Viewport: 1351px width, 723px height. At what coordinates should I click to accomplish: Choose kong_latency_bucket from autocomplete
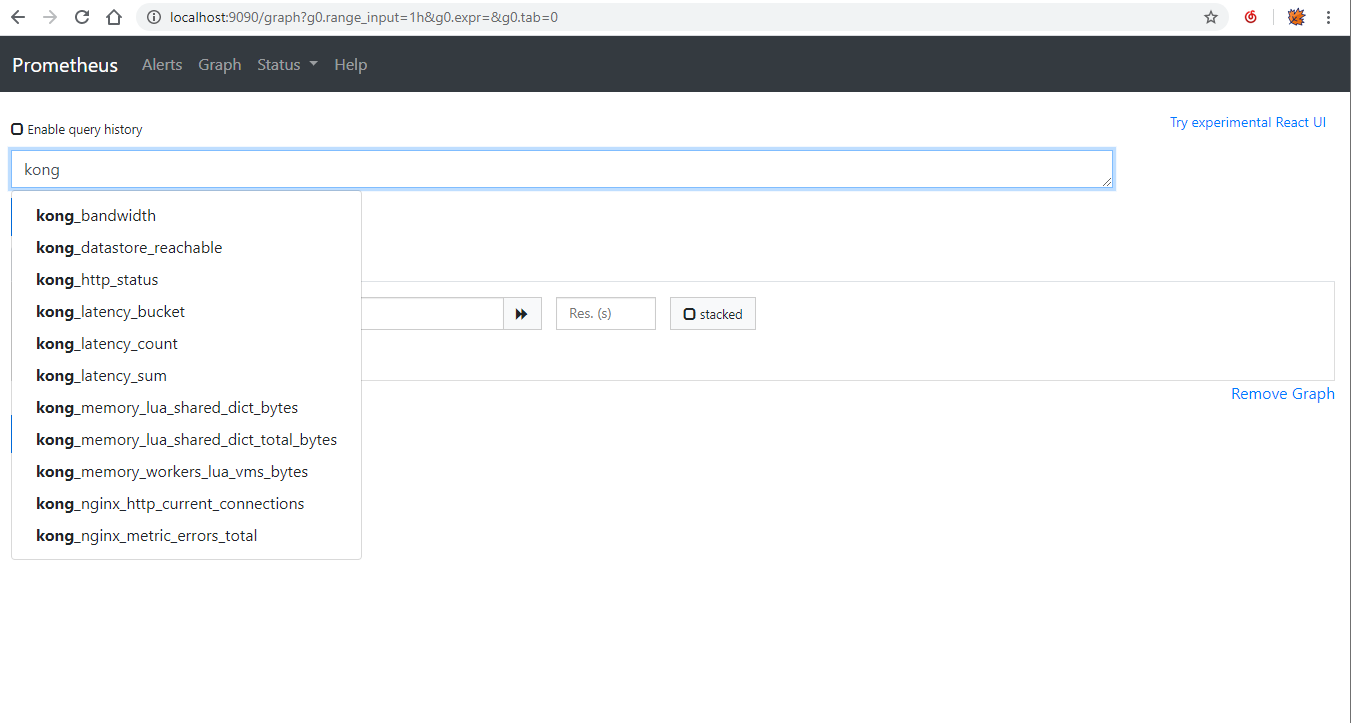pyautogui.click(x=186, y=312)
